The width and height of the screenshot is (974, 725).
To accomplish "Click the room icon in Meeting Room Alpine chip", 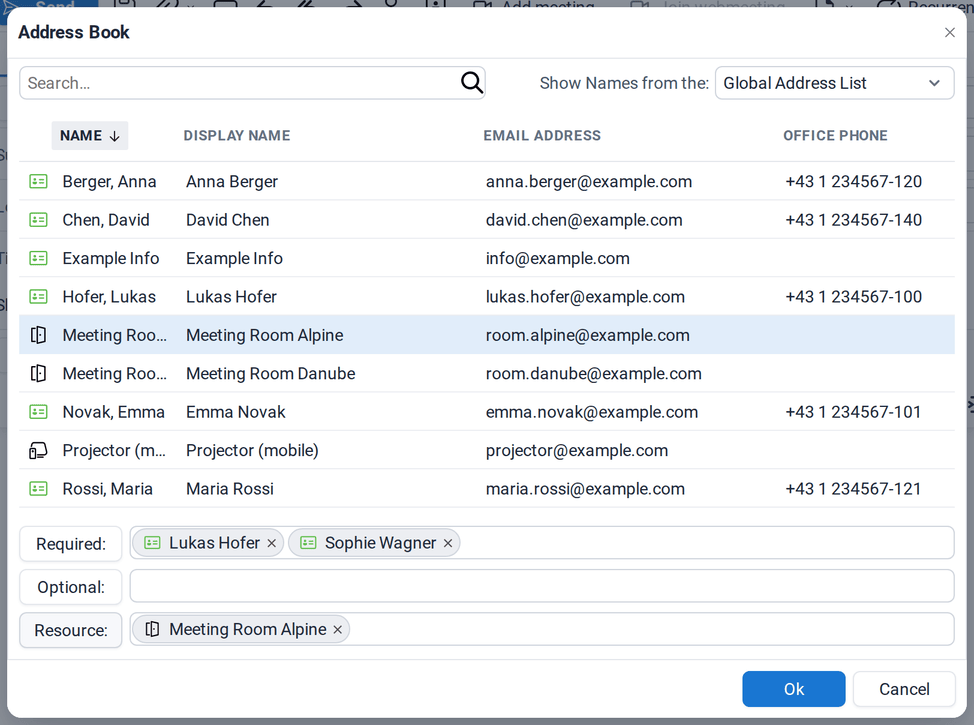I will (152, 629).
